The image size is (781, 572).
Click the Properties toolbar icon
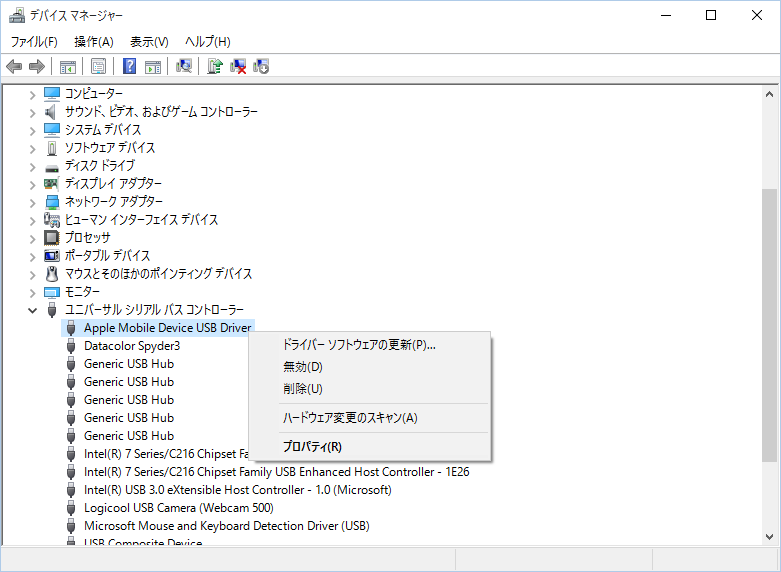[99, 67]
